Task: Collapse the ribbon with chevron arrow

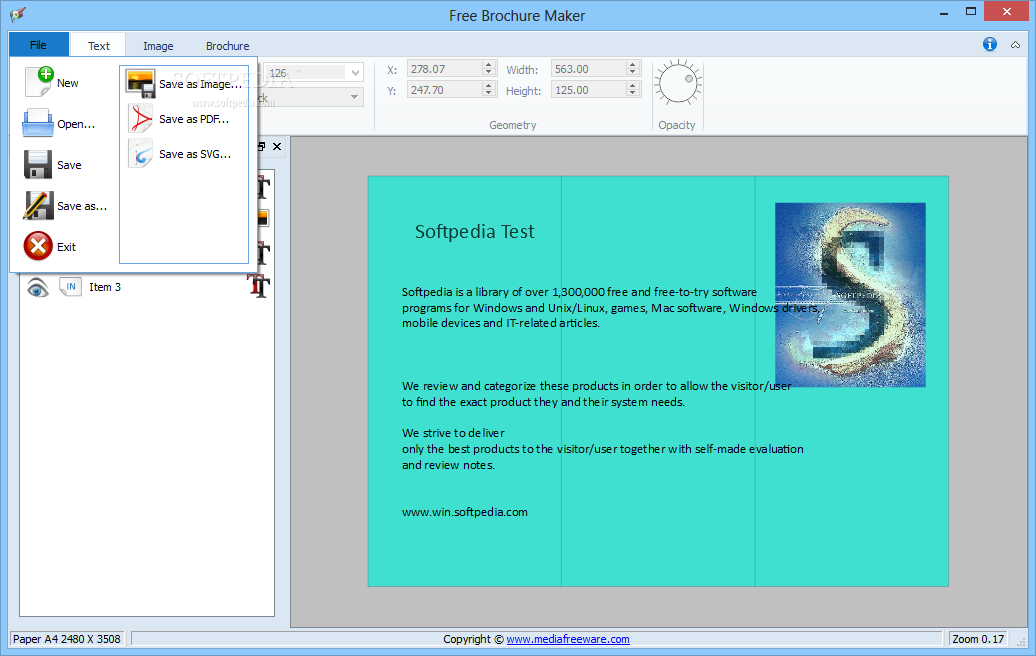Action: [x=1015, y=45]
